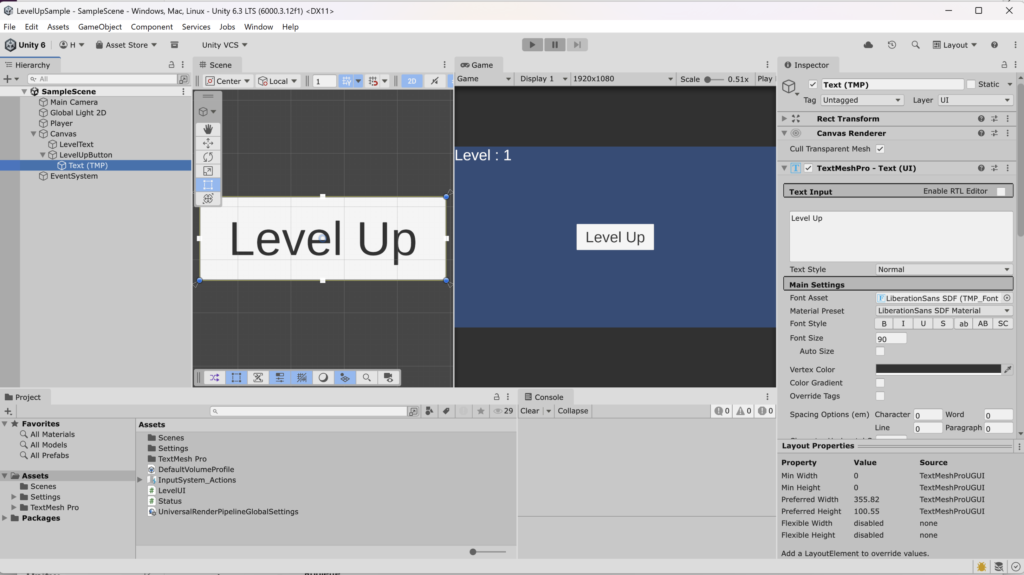This screenshot has width=1024, height=575.
Task: Collapse the Canvas item in Hierarchy
Action: click(33, 134)
